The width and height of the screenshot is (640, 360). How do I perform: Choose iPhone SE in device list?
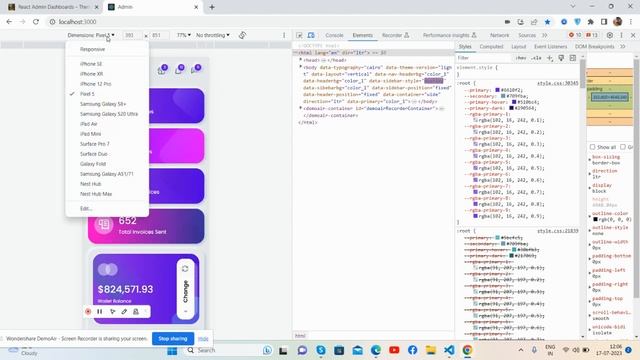click(91, 64)
